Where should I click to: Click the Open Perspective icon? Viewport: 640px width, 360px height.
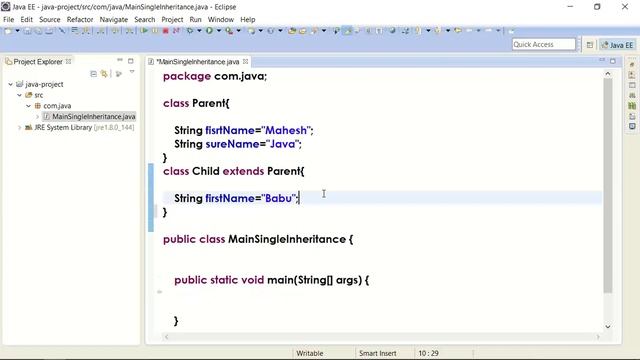coord(590,45)
